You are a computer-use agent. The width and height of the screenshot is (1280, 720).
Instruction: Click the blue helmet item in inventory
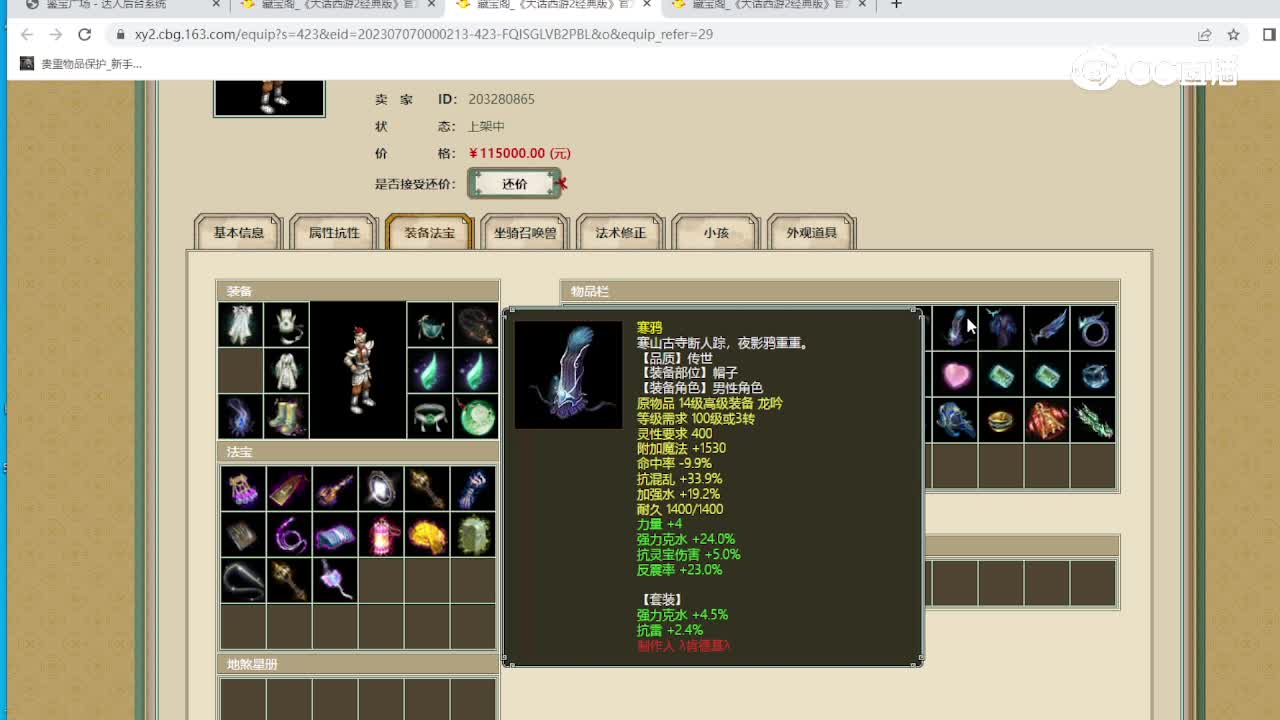pos(955,421)
